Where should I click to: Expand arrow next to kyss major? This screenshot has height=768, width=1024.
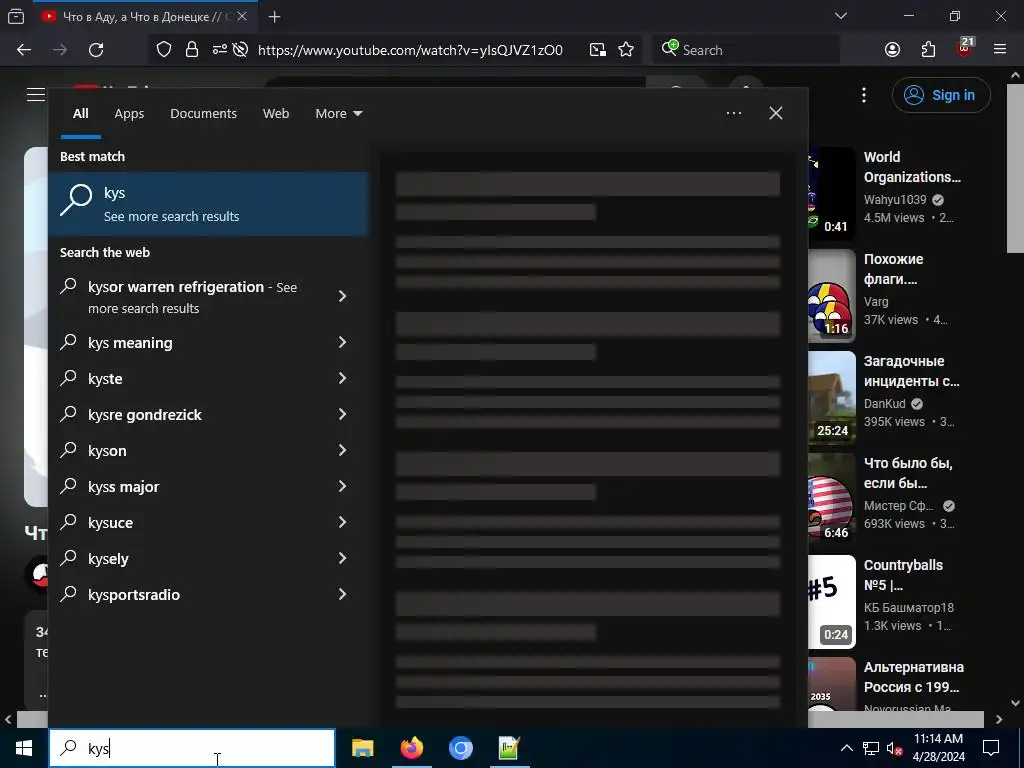[x=342, y=486]
